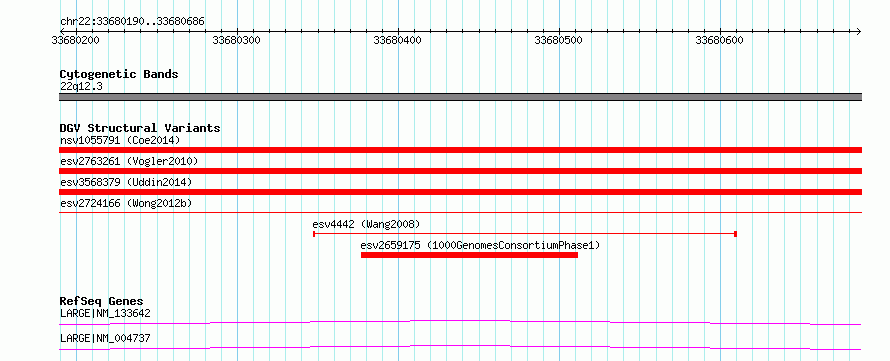Click the ruler arrow at right end
This screenshot has width=890, height=361.
pyautogui.click(x=858, y=31)
